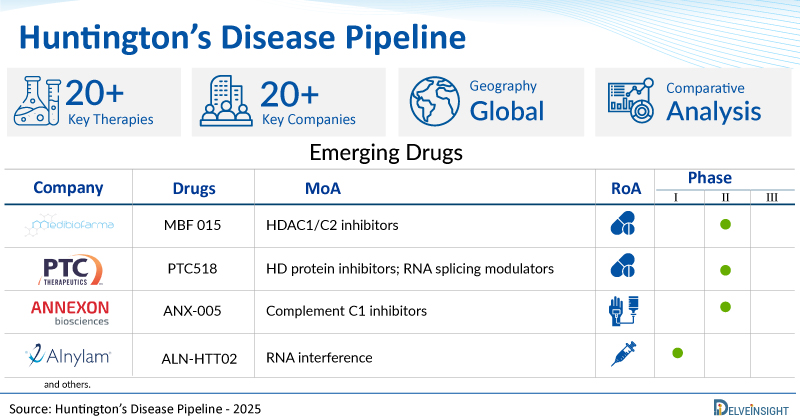Click the Phase I sub-header
This screenshot has height=420, width=800.
(676, 197)
